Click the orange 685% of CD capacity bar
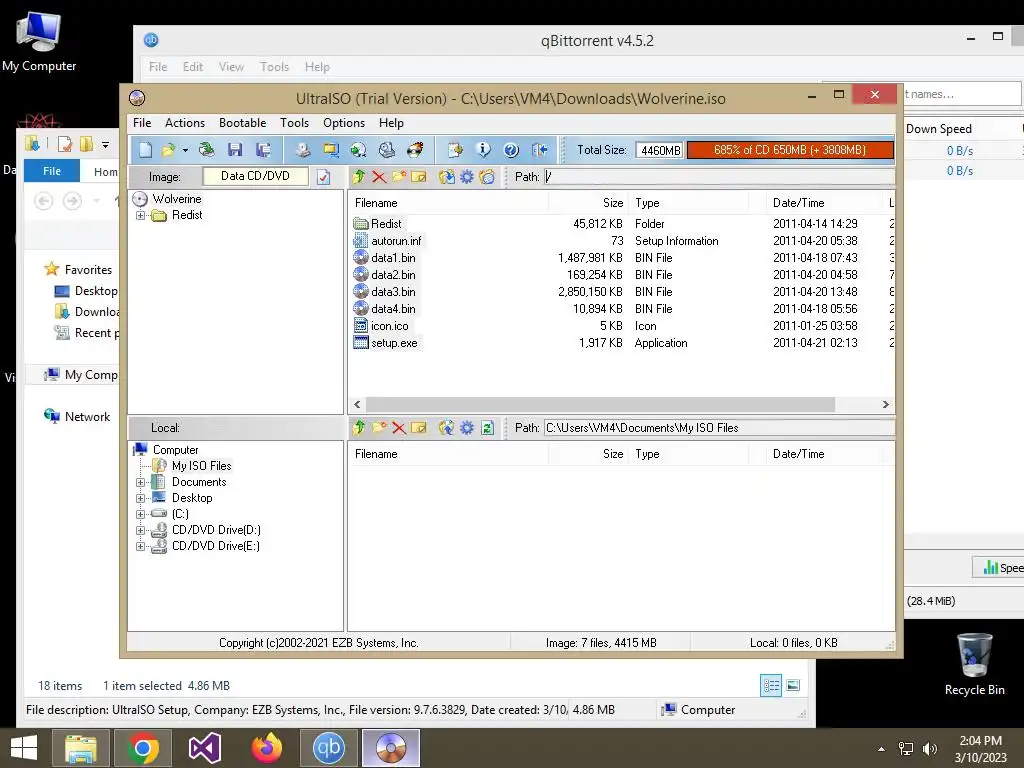Image resolution: width=1024 pixels, height=768 pixels. tap(790, 150)
